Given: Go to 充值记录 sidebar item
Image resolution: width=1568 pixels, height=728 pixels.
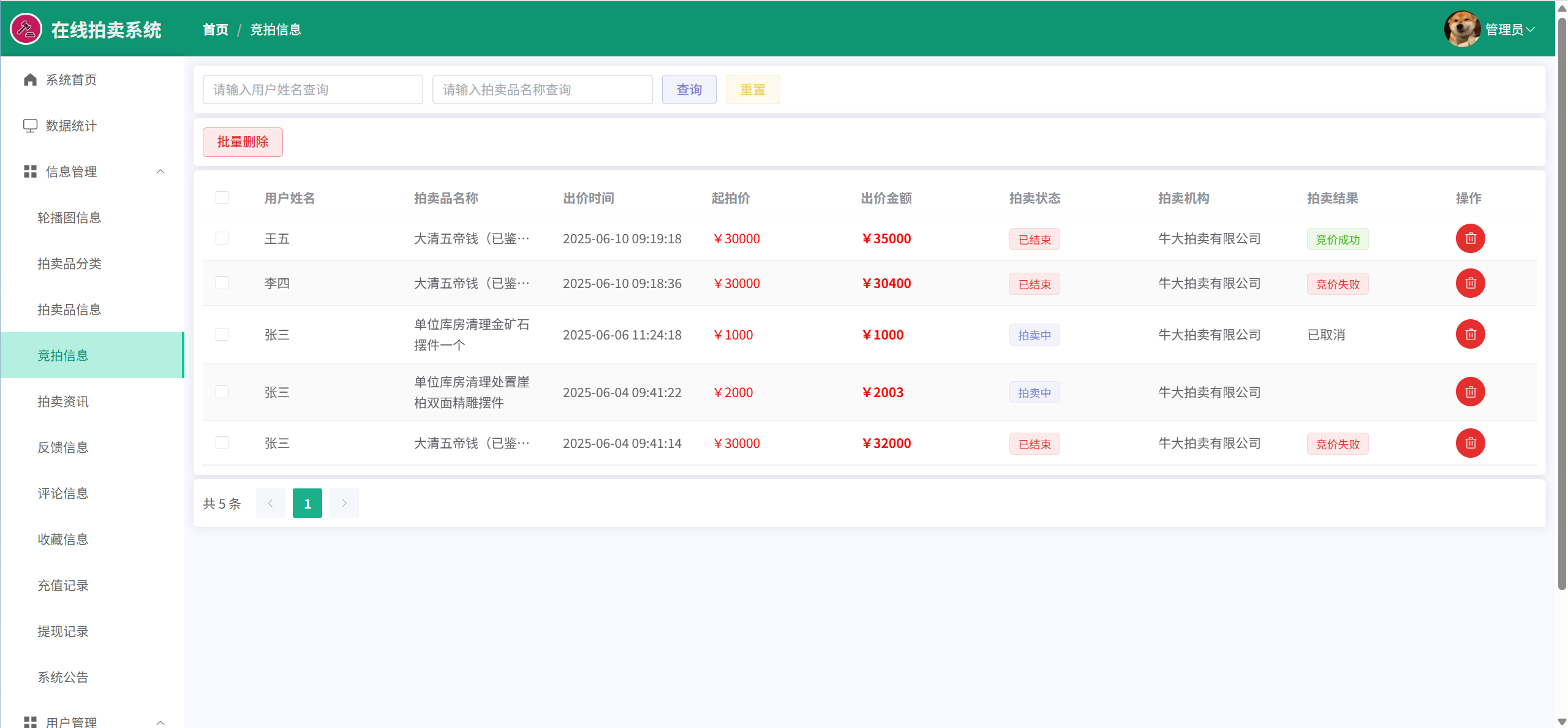Looking at the screenshot, I should [x=63, y=585].
